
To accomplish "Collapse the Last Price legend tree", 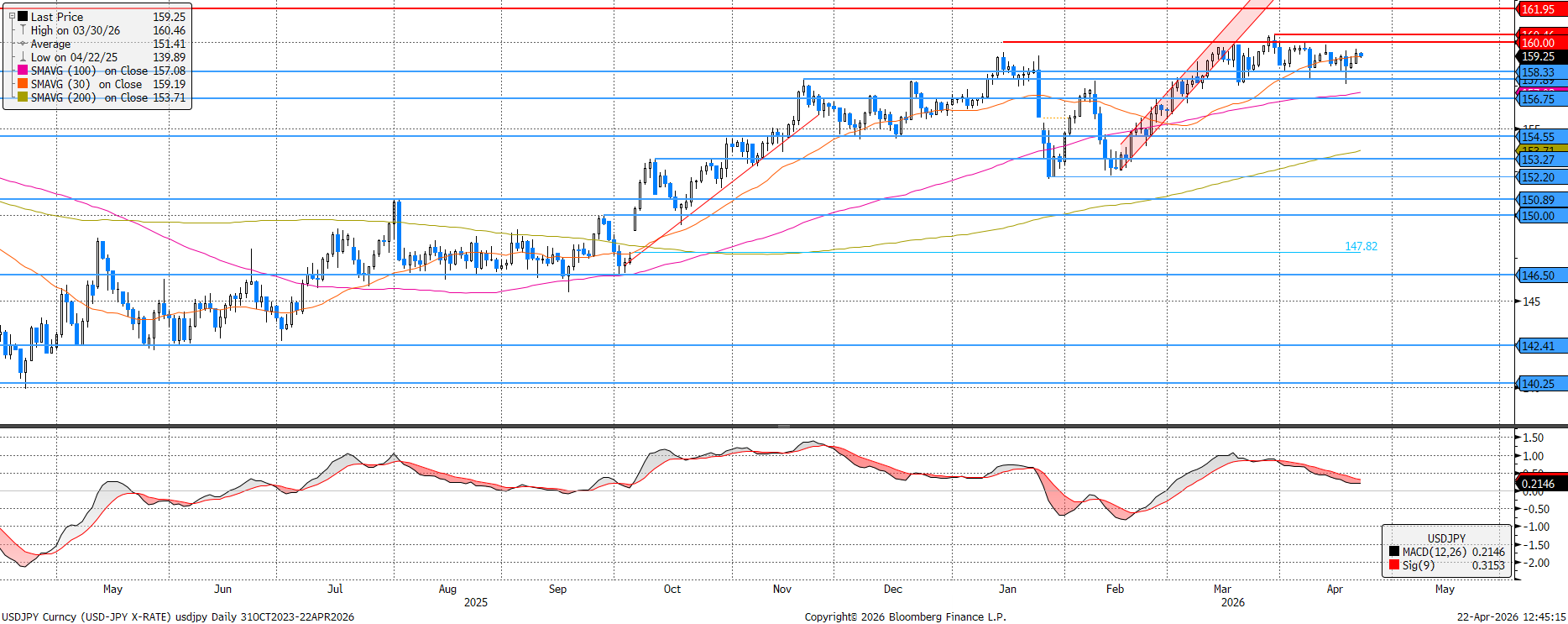I will pos(12,17).
